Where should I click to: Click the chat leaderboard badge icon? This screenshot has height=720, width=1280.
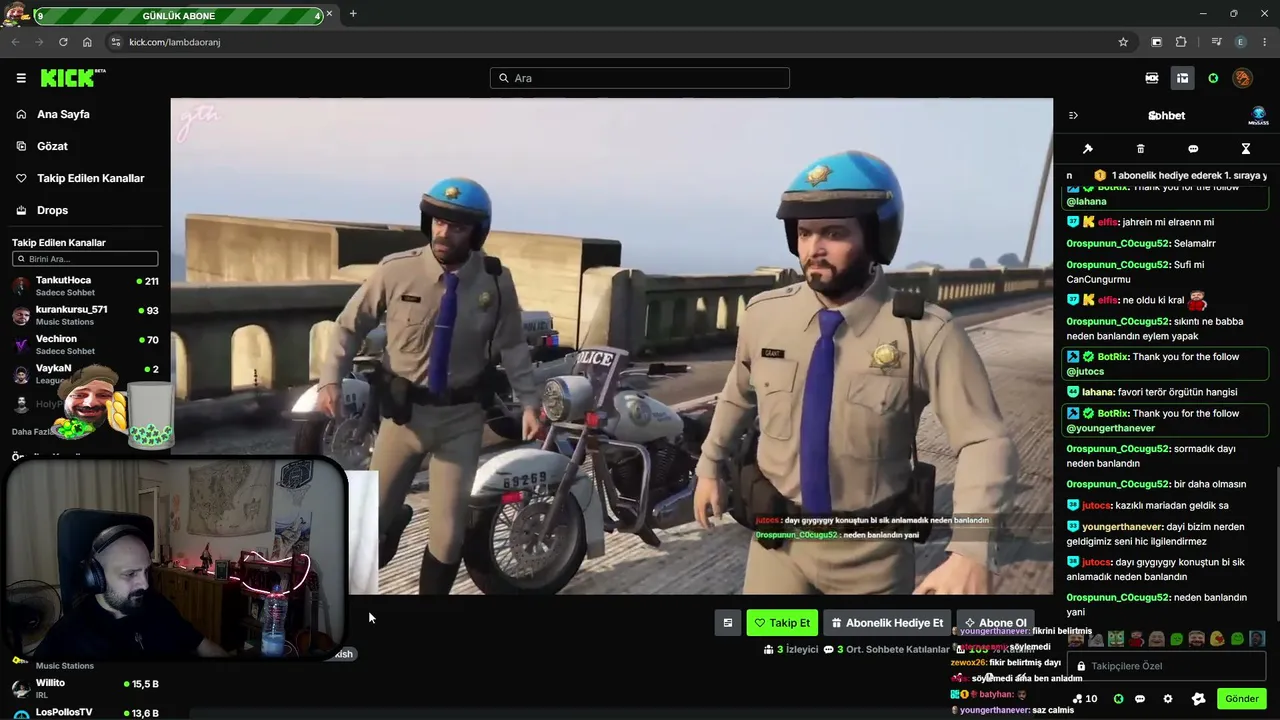[1259, 116]
